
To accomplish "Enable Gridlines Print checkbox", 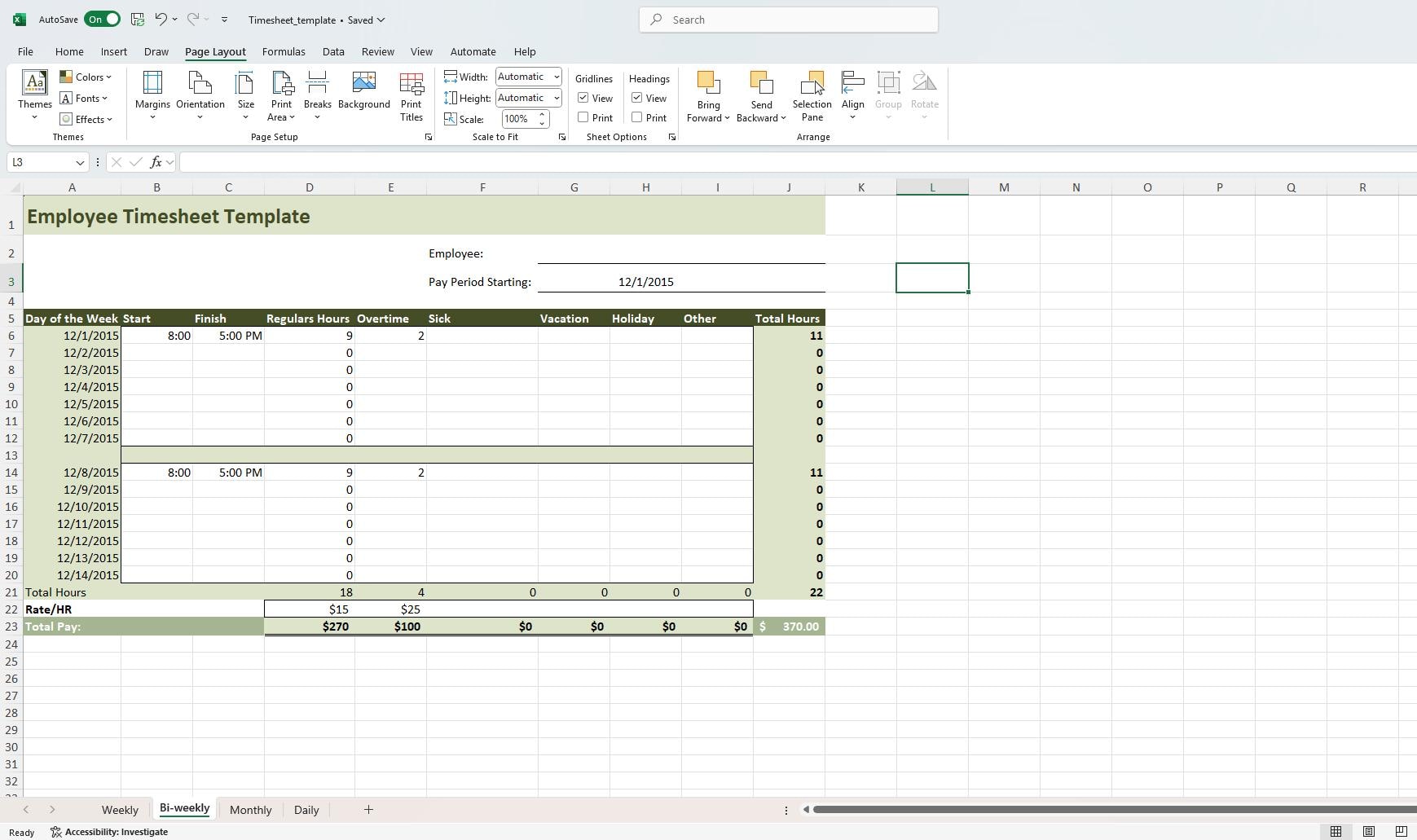I will [x=583, y=117].
